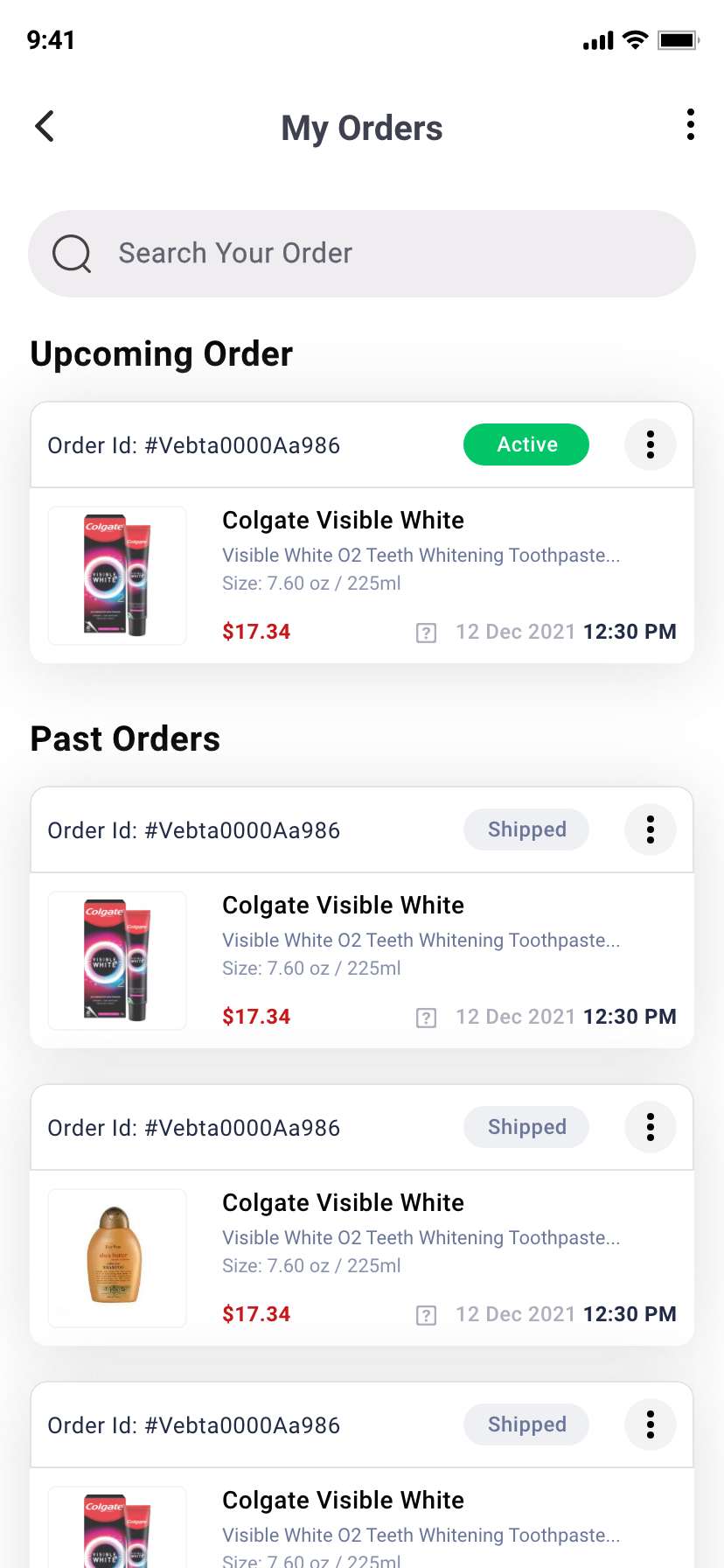724x1568 pixels.
Task: Tap date icon on shampoo bottle order
Action: pos(426,1315)
